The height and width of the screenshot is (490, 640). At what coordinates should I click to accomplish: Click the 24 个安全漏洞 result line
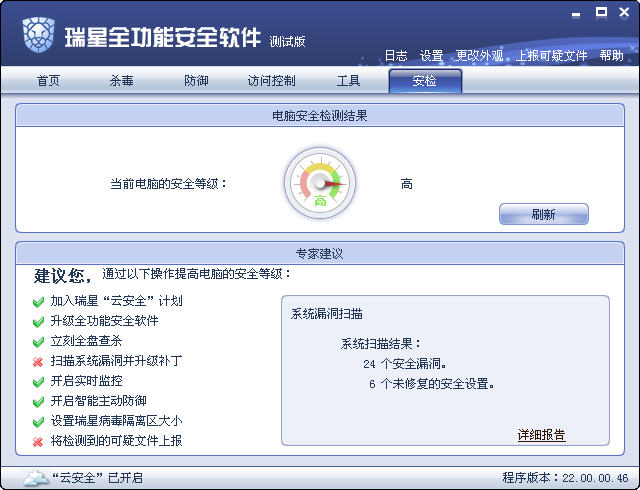(x=404, y=363)
